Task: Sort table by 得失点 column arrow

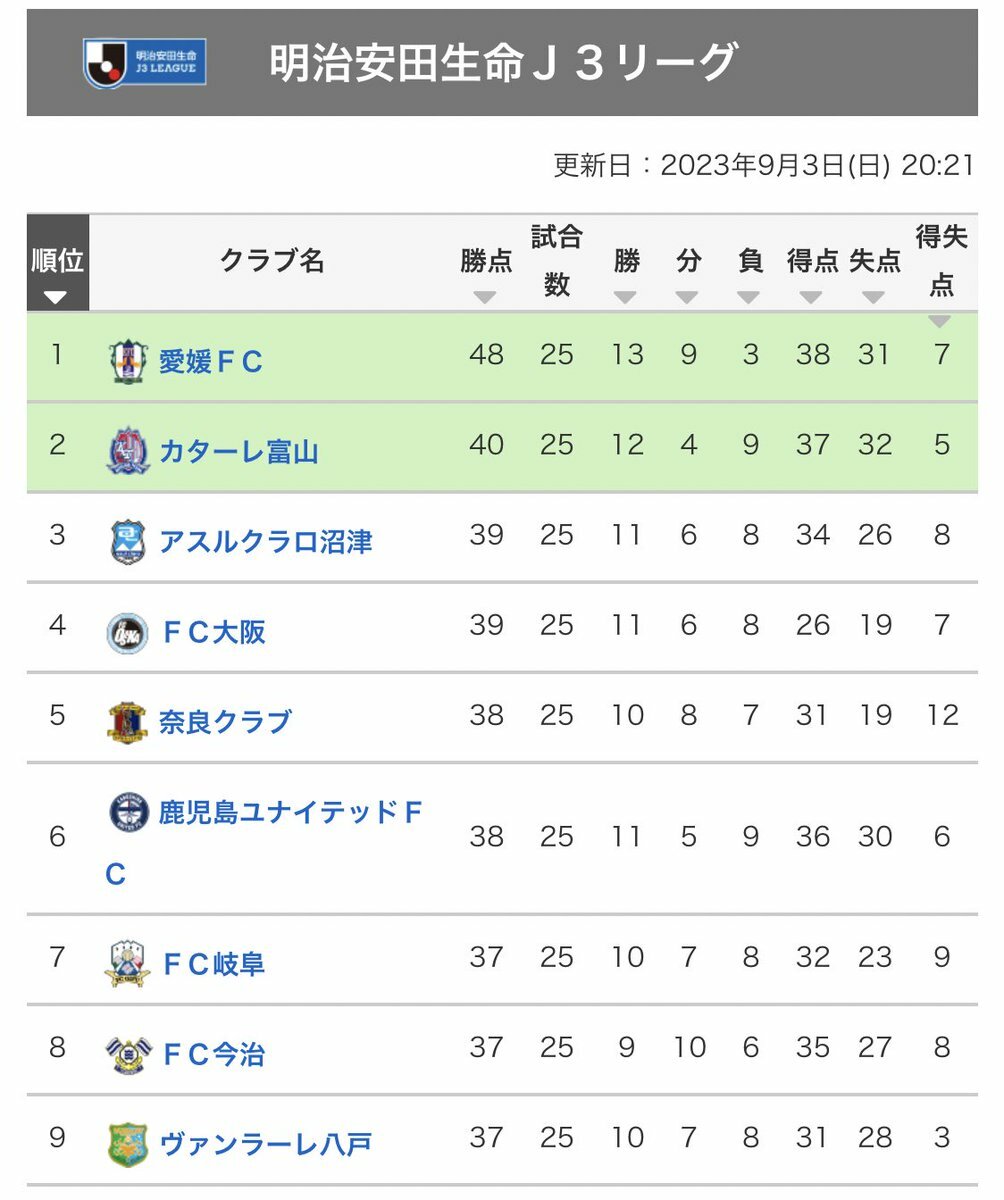Action: click(940, 321)
